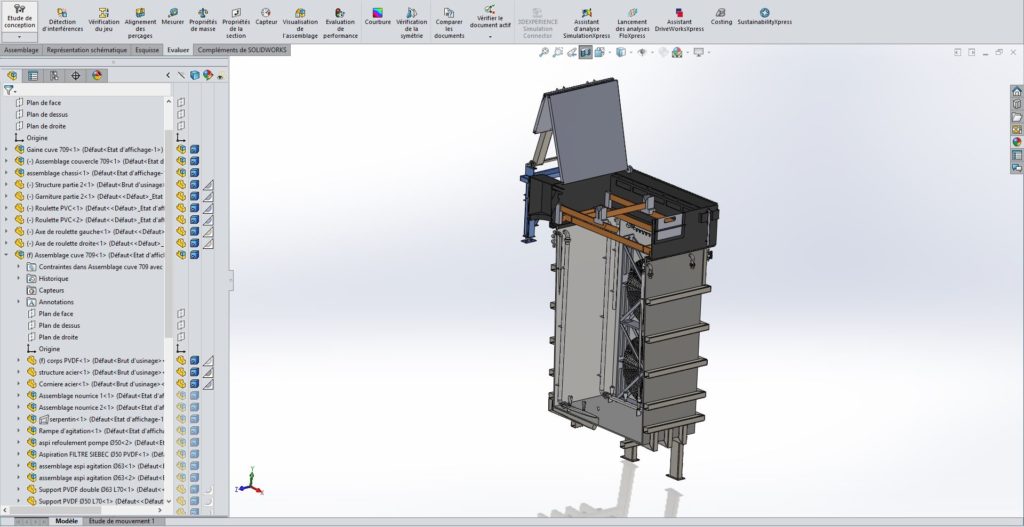Screen dimensions: 1024x527
Task: Switch to the PropertyManager panel tab
Action: (33, 75)
